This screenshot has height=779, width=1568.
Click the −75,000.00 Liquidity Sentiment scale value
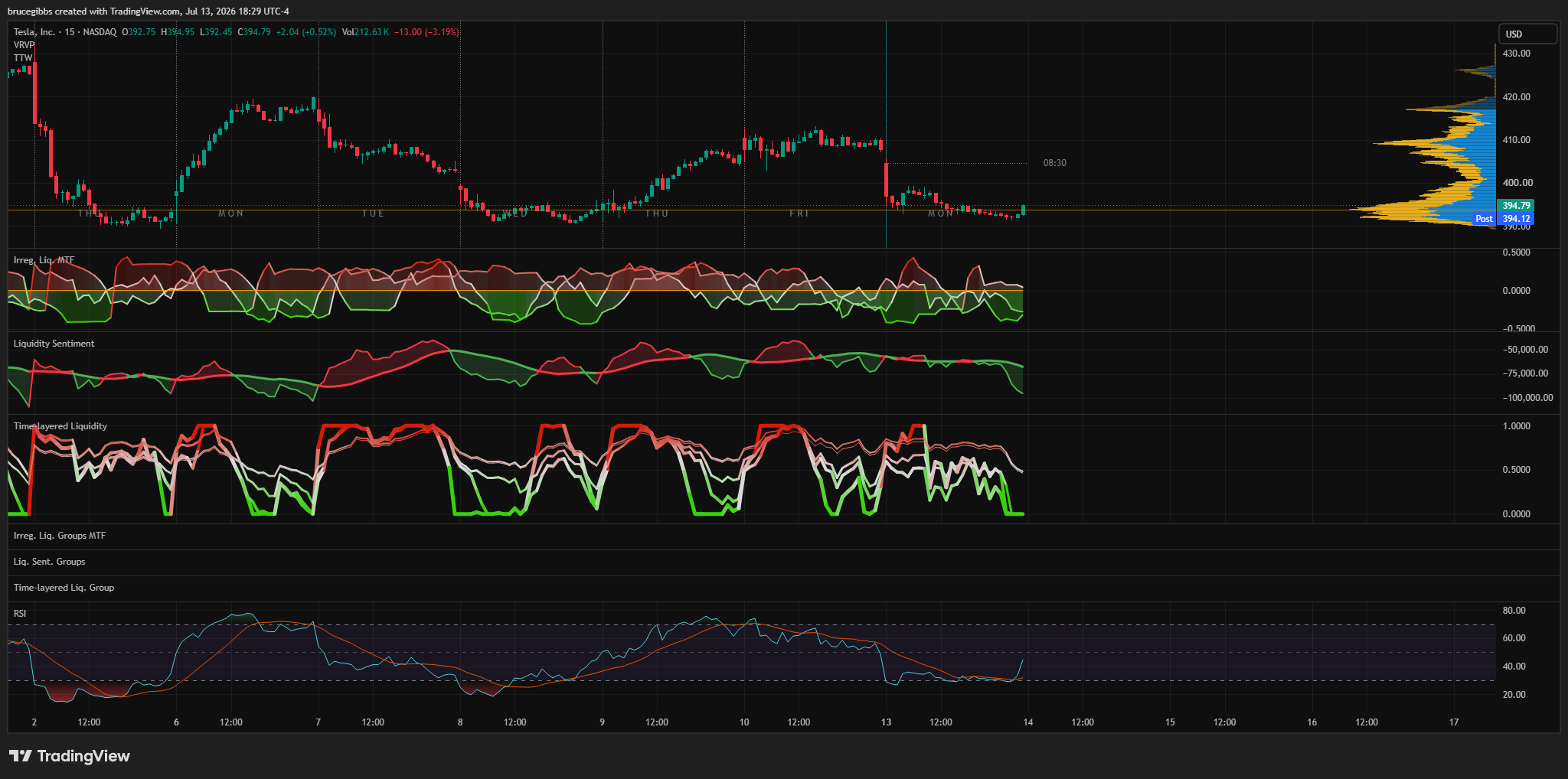coord(1525,373)
